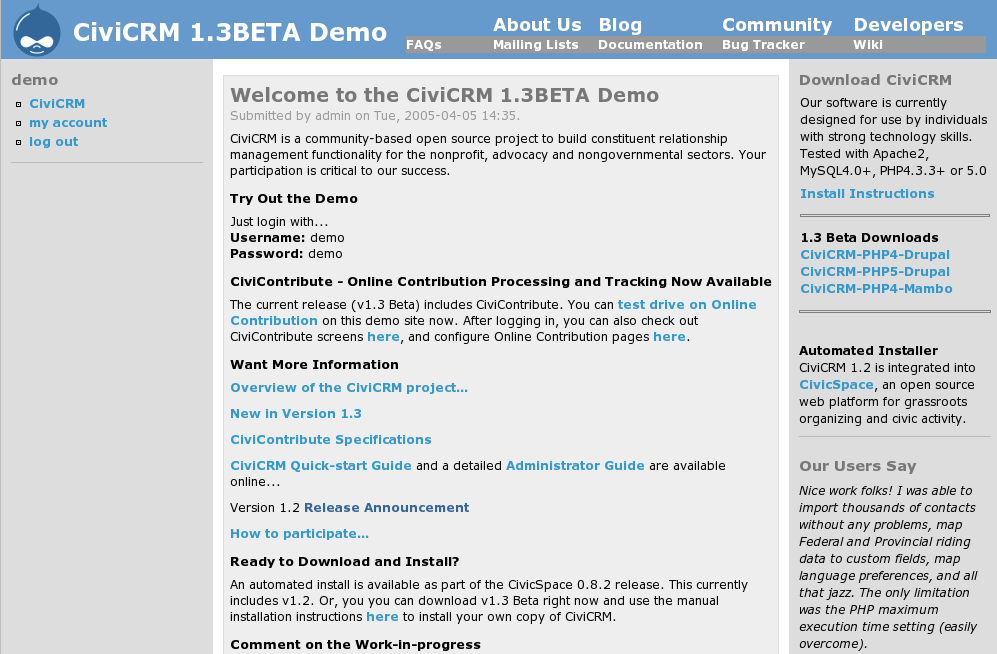Click the 'Want More Information' heading

pyautogui.click(x=314, y=365)
